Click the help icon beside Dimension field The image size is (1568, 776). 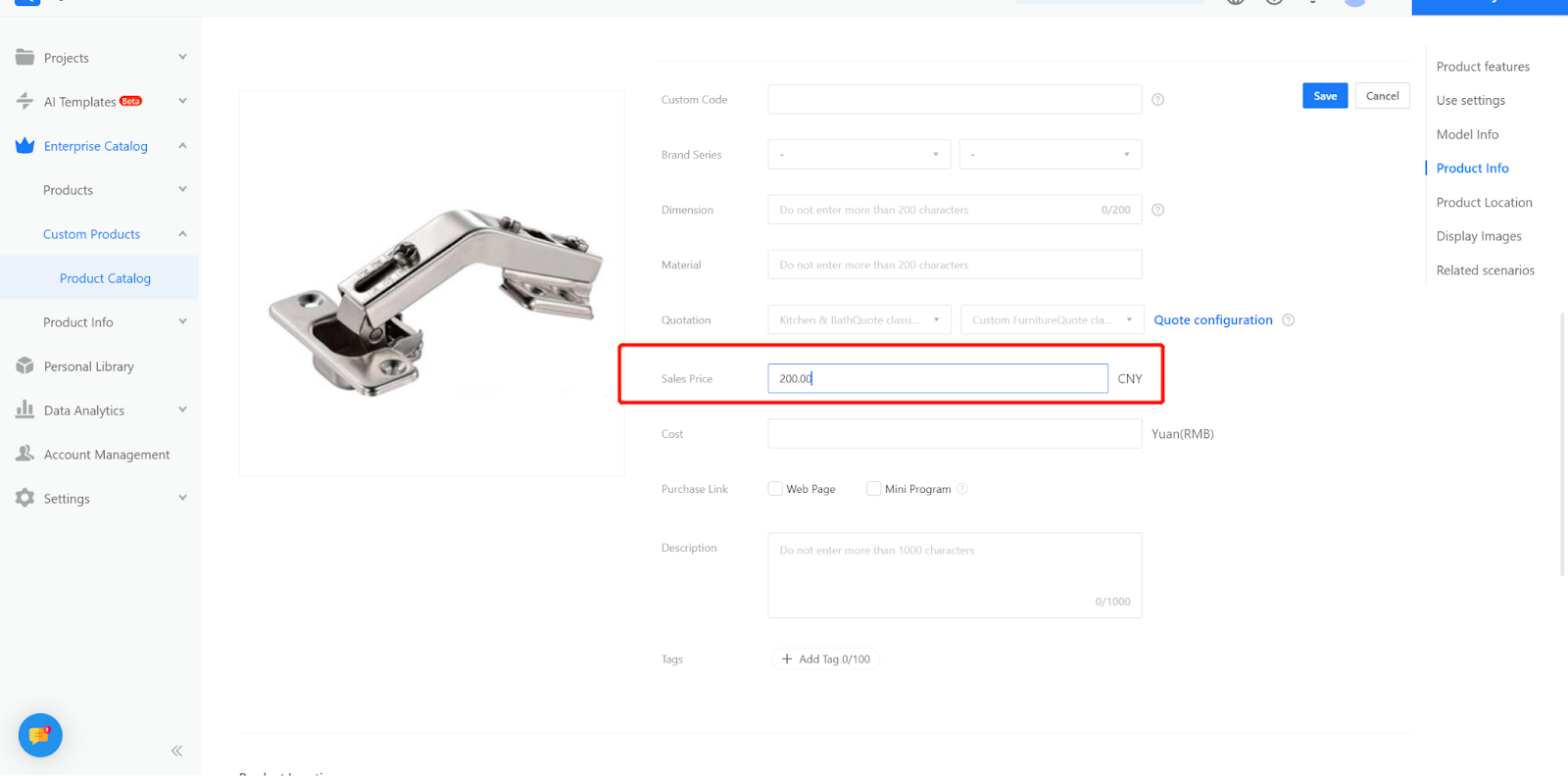pyautogui.click(x=1157, y=210)
